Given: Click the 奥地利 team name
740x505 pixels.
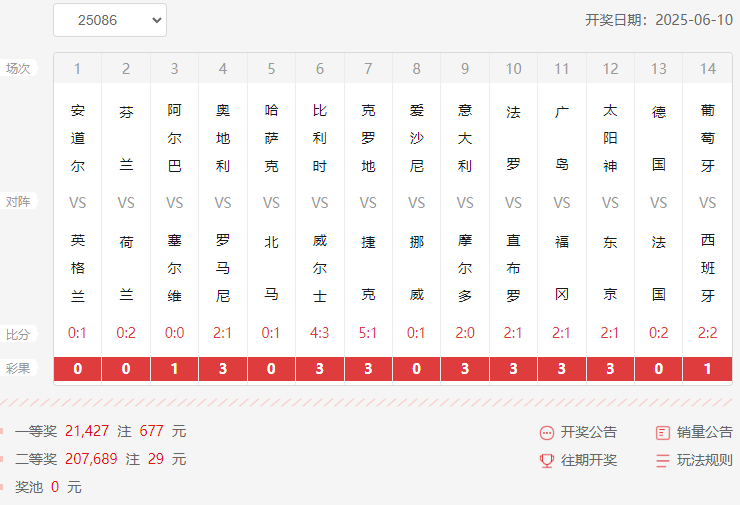Looking at the screenshot, I should [223, 138].
